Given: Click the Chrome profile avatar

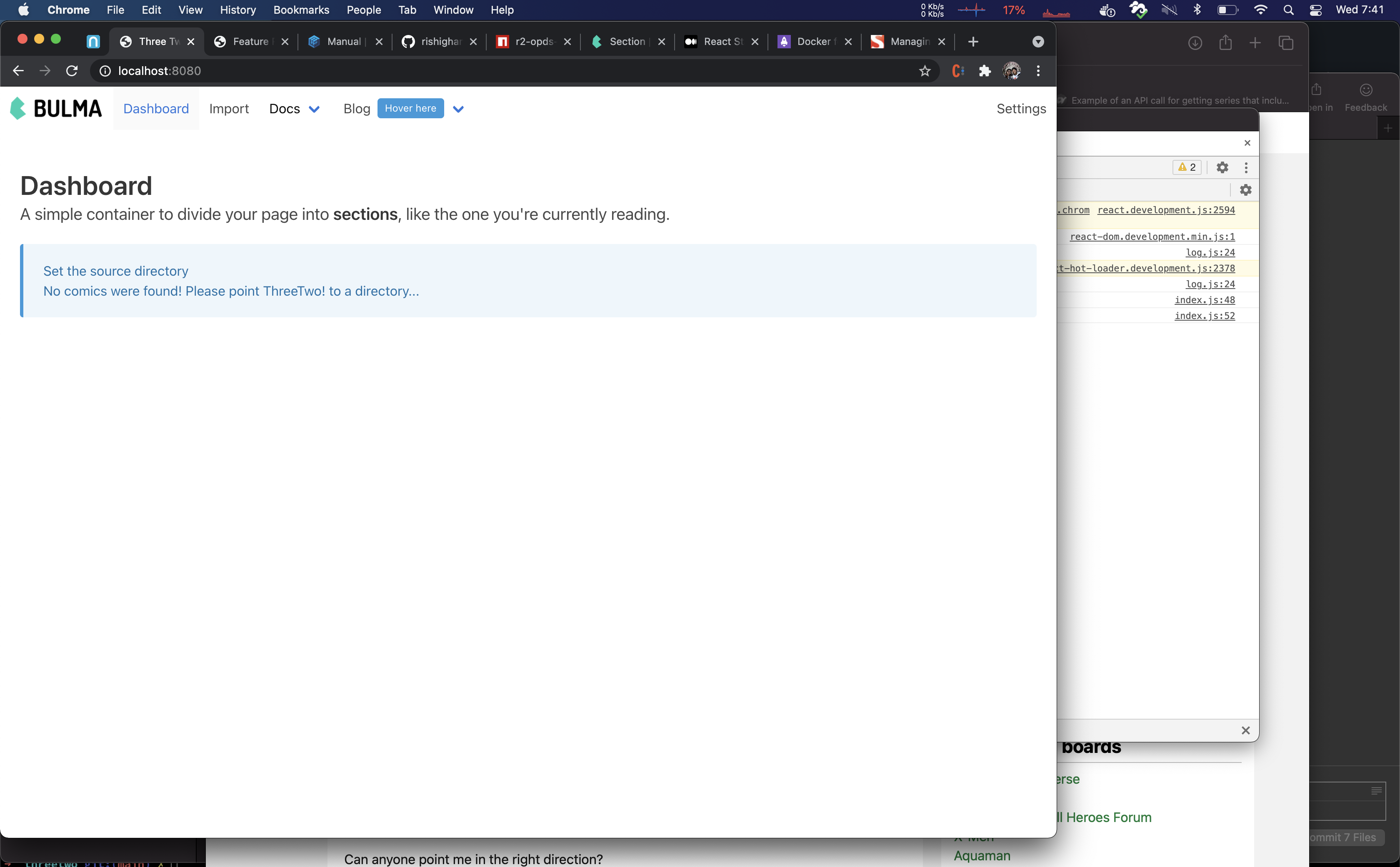Looking at the screenshot, I should click(x=1011, y=70).
